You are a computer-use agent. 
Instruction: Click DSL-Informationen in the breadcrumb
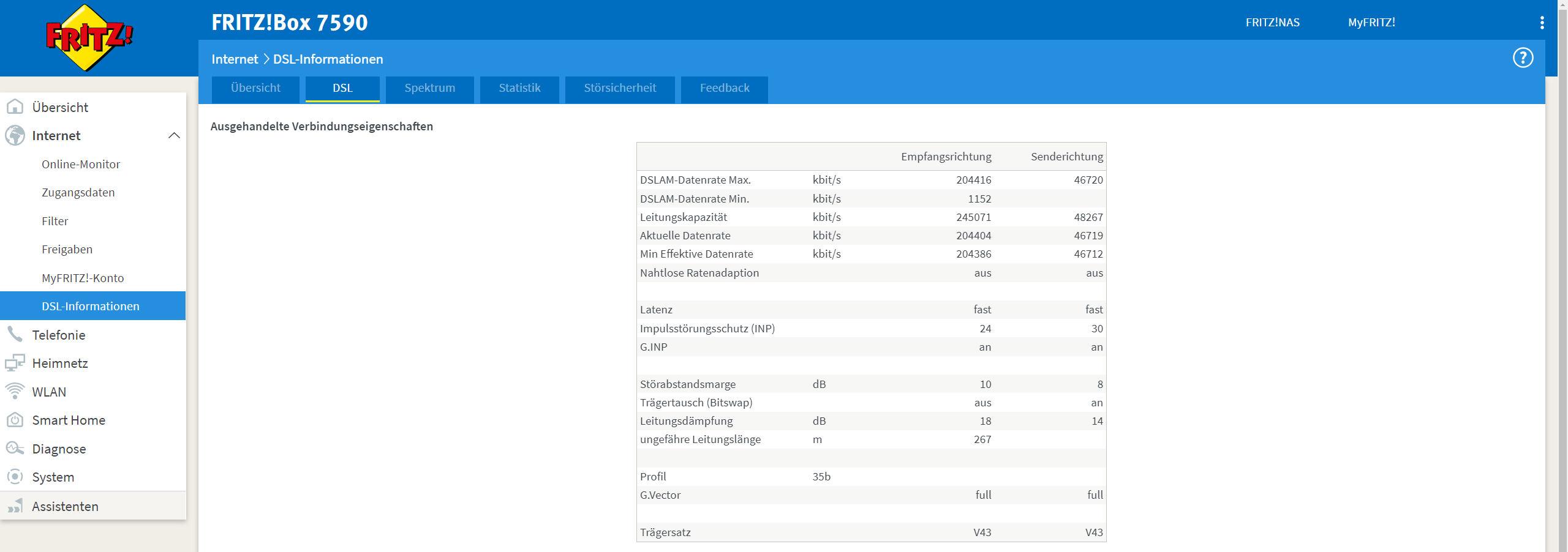click(x=328, y=59)
